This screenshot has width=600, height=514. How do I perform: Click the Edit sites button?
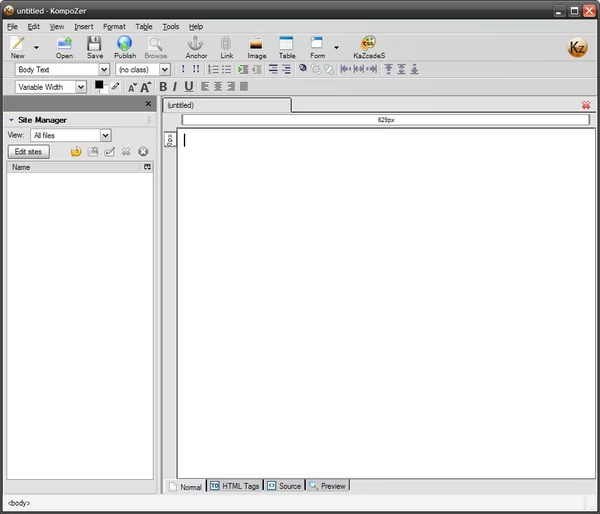tap(28, 152)
